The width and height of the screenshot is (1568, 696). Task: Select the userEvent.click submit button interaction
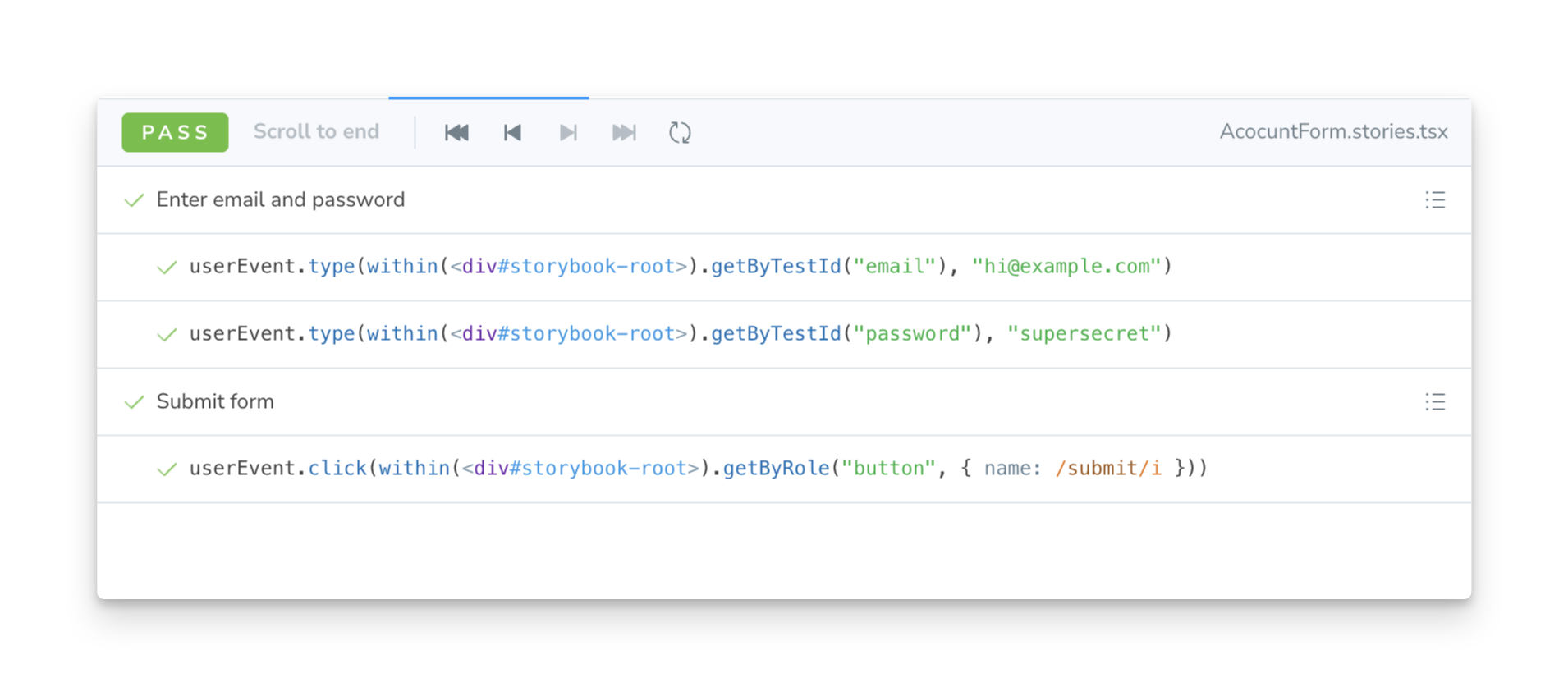click(x=784, y=469)
